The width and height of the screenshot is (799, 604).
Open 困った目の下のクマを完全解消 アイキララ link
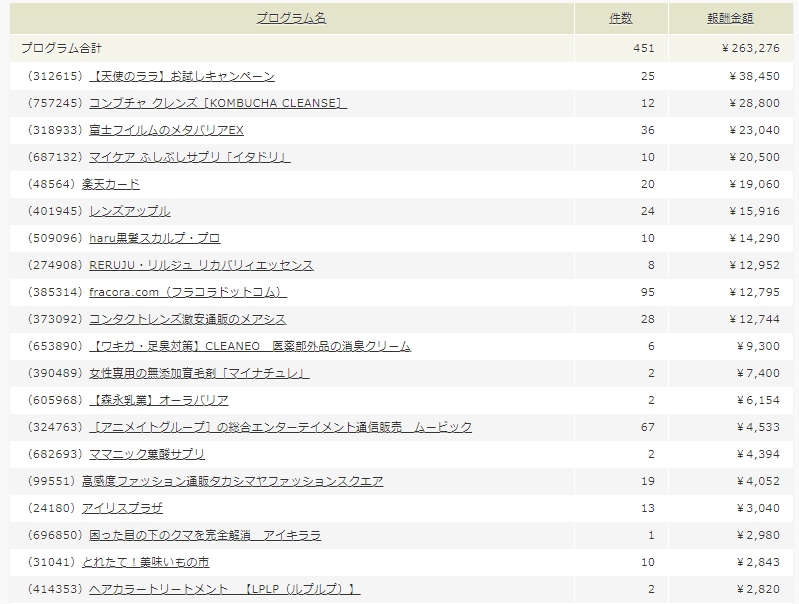[205, 536]
